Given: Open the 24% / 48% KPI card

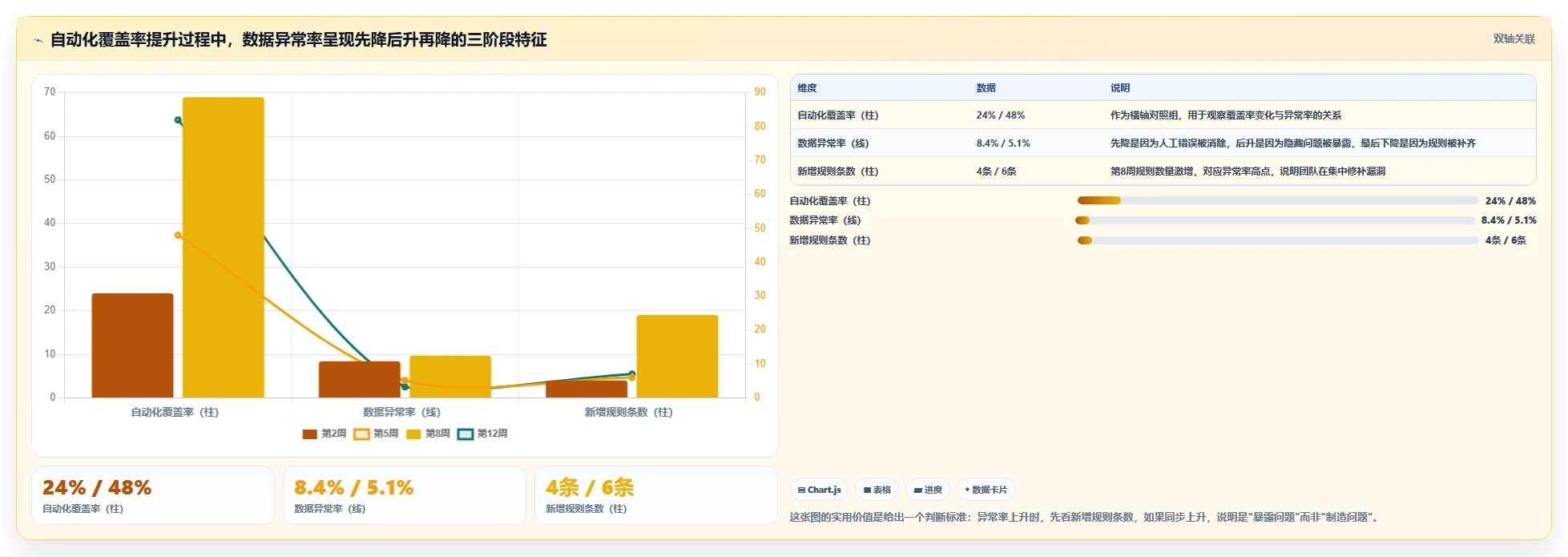Looking at the screenshot, I should 153,495.
